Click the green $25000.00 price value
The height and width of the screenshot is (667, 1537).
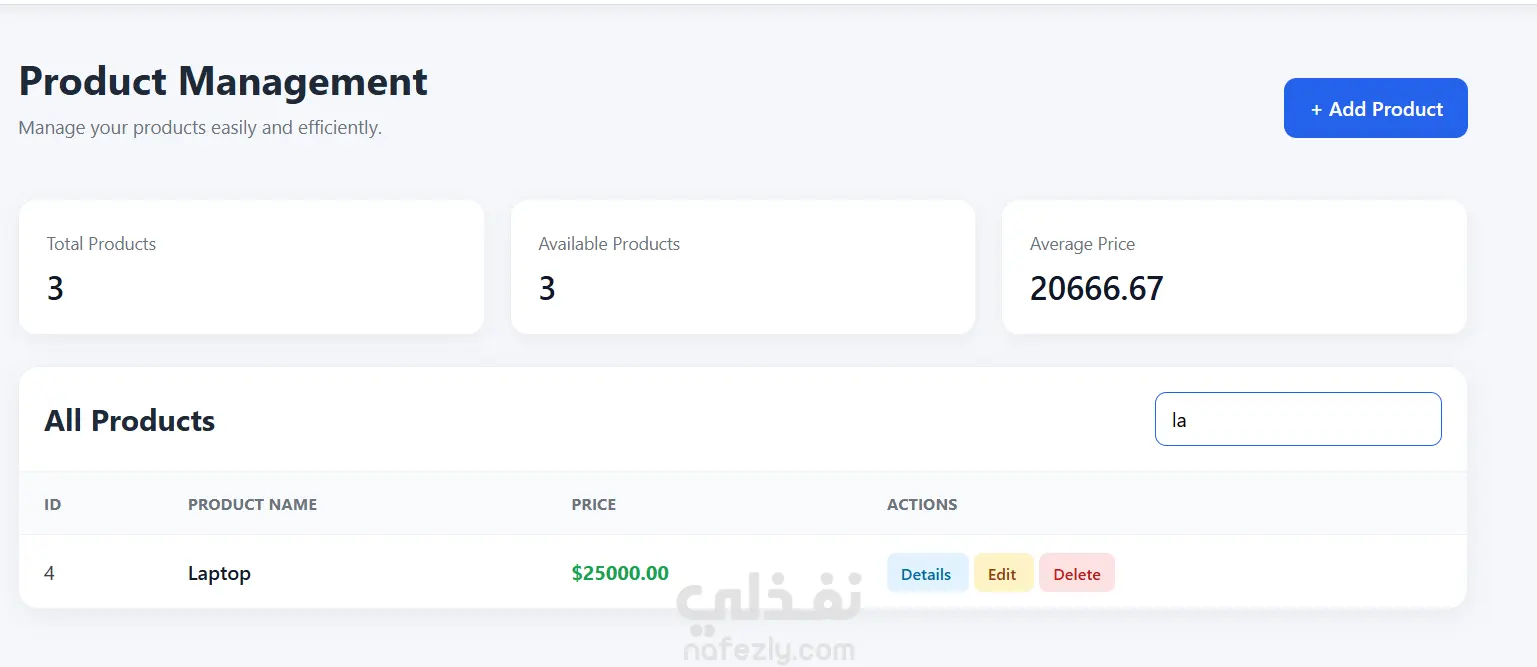(620, 573)
